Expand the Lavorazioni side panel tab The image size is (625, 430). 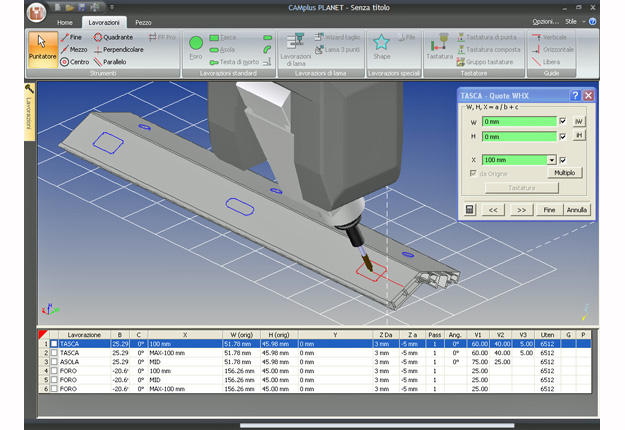tap(29, 112)
